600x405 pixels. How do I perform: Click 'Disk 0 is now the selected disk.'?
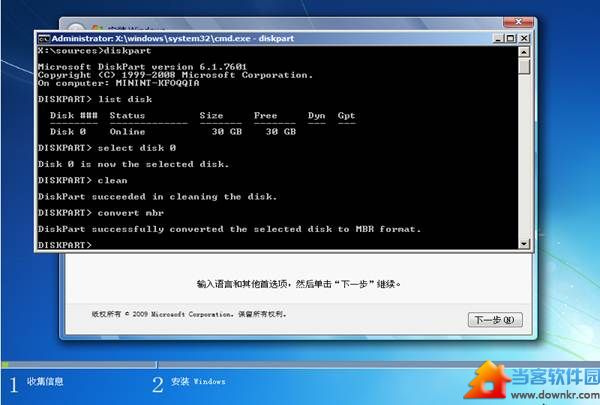pos(134,164)
